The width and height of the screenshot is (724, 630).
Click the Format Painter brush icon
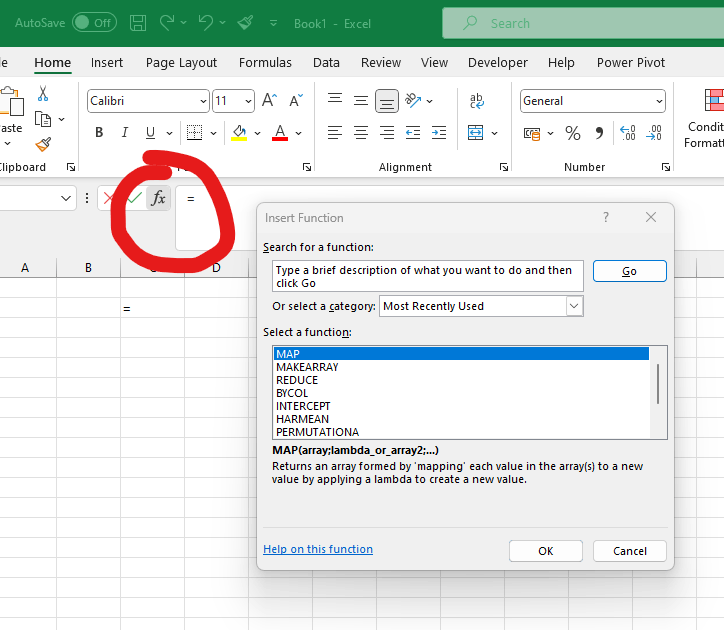click(43, 145)
